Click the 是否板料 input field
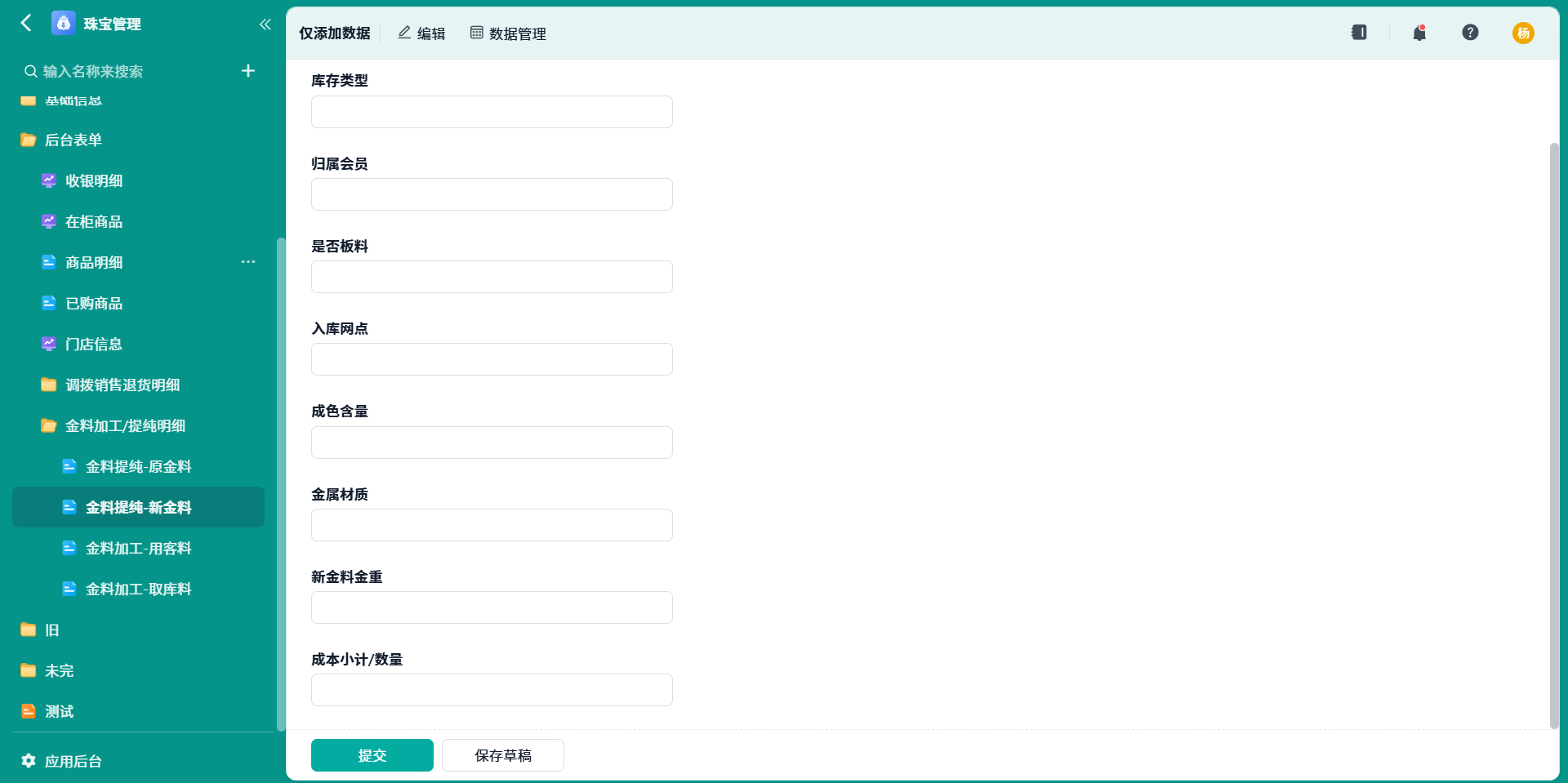Viewport: 1568px width, 783px height. click(x=492, y=277)
